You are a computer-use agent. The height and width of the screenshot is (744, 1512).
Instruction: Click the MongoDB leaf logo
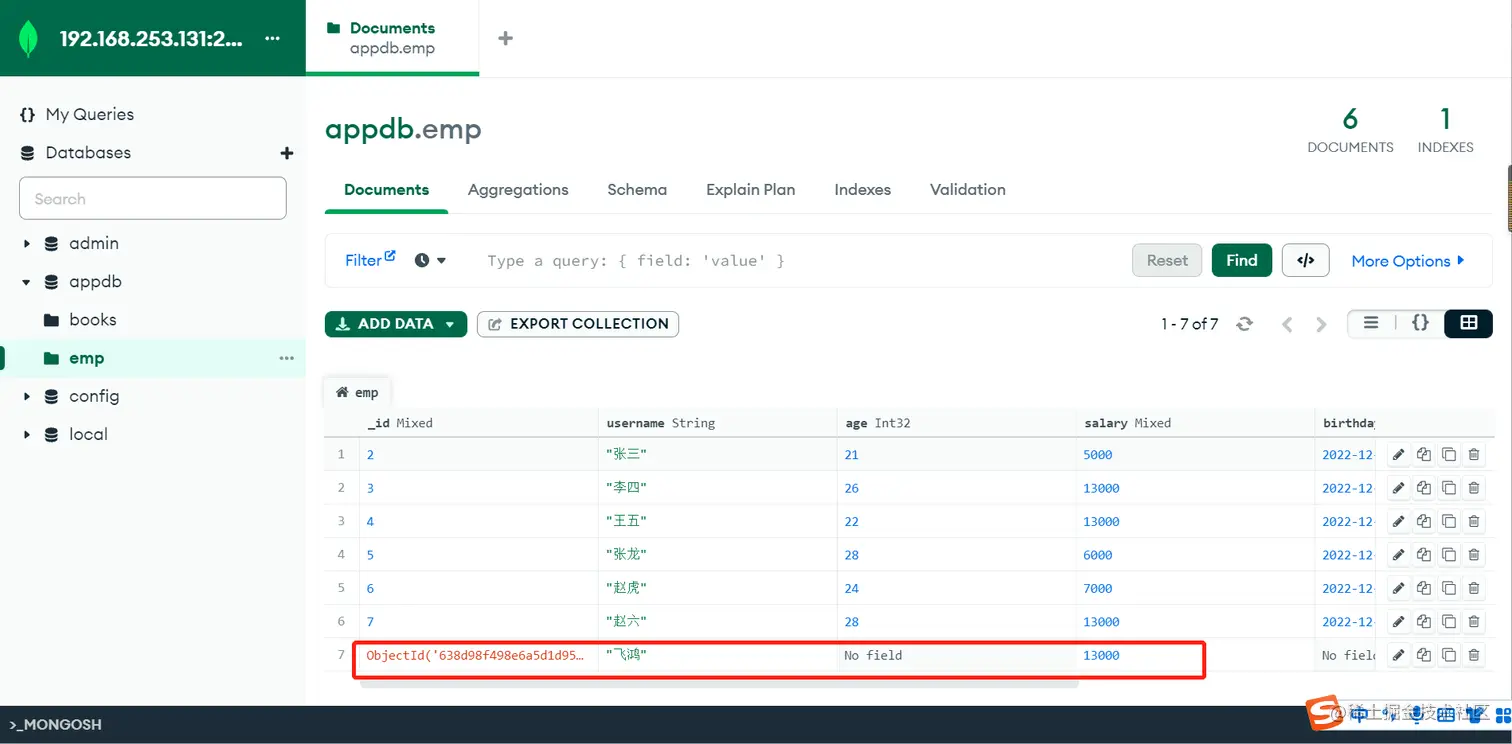pos(28,38)
